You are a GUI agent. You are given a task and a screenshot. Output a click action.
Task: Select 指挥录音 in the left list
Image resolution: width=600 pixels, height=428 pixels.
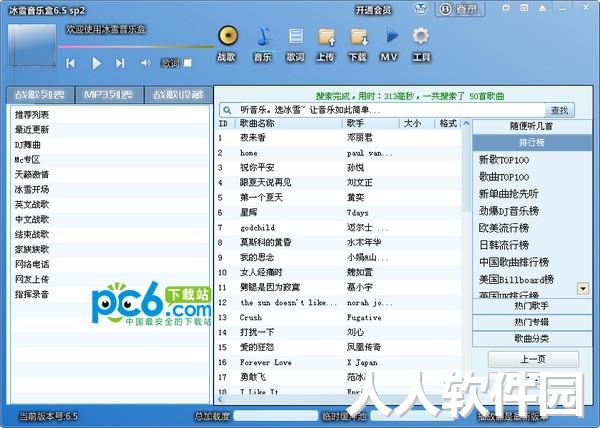pos(32,294)
